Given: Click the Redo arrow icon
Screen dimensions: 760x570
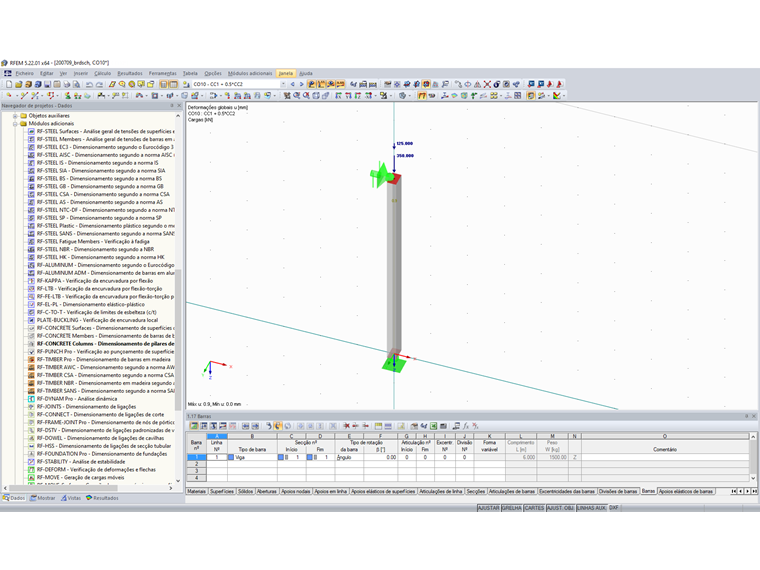Looking at the screenshot, I should click(x=99, y=84).
